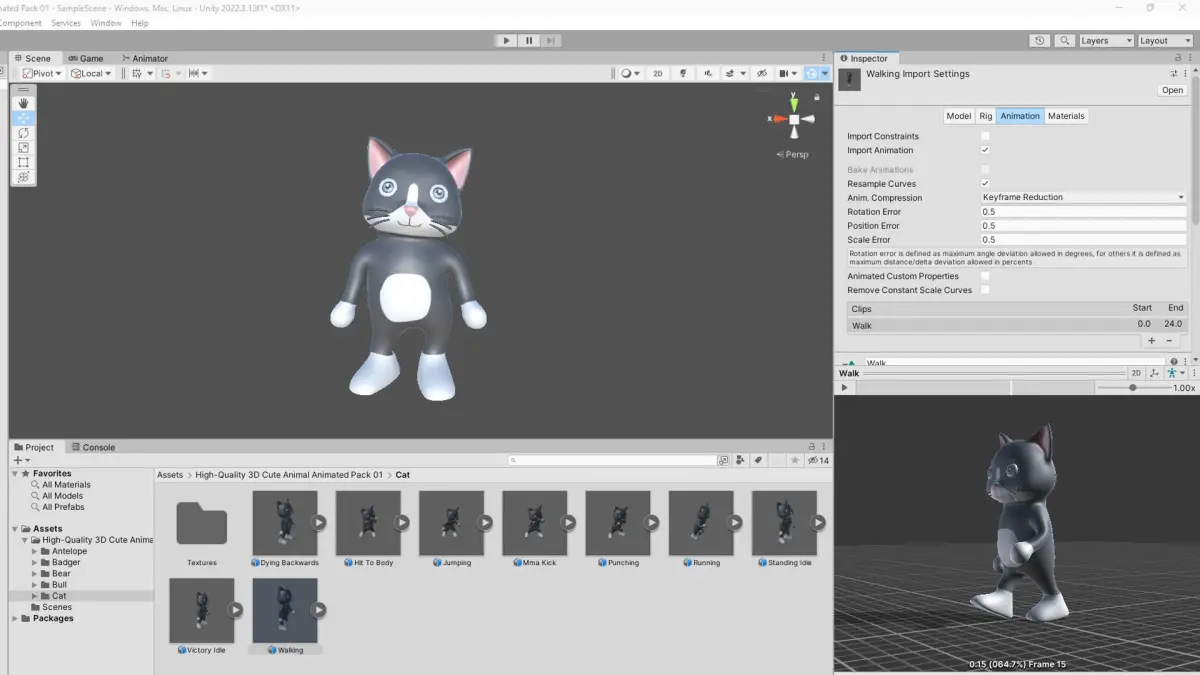
Task: Click the Play button in top toolbar
Action: tap(507, 41)
